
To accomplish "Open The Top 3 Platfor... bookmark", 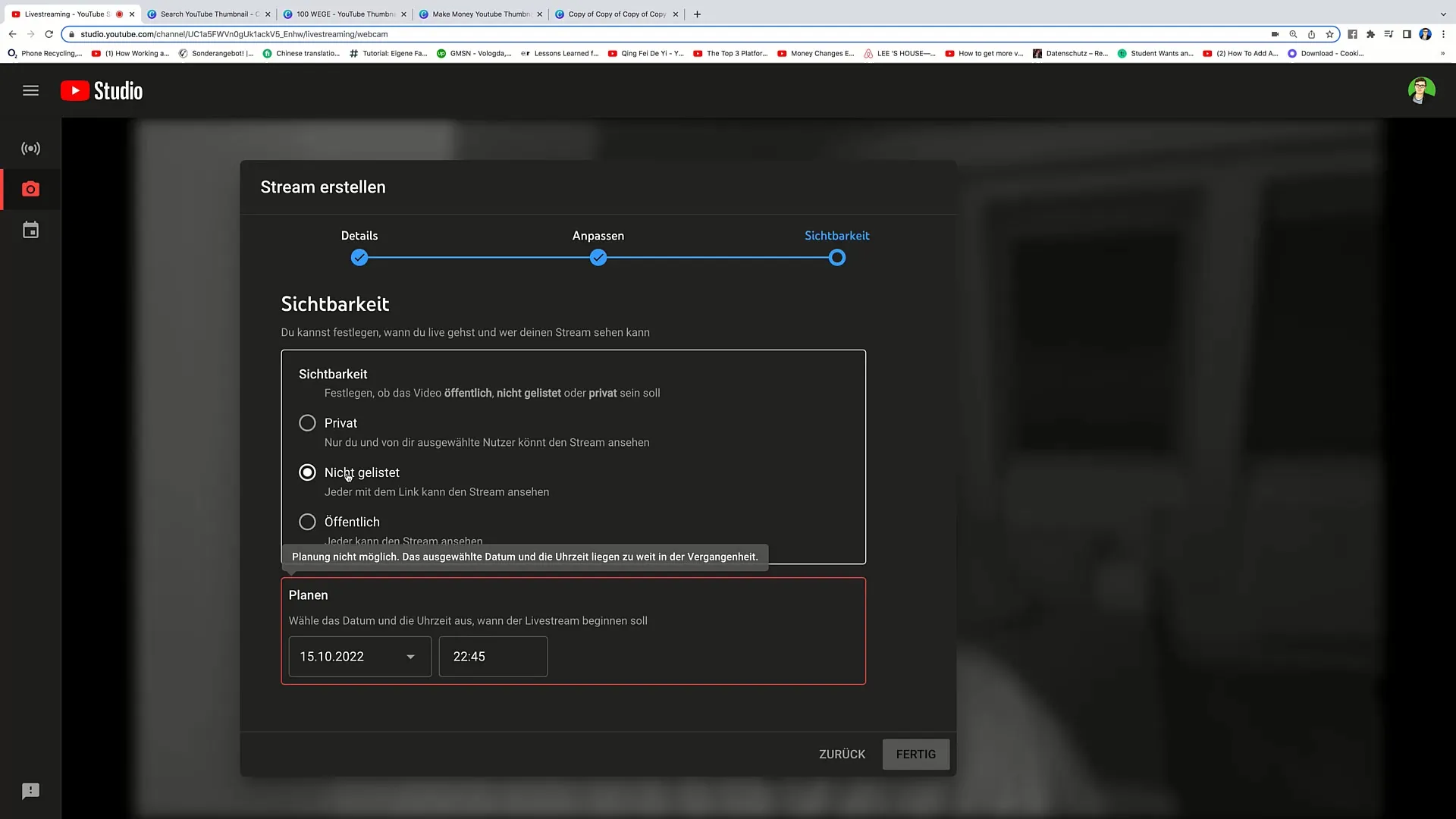I will tap(731, 54).
